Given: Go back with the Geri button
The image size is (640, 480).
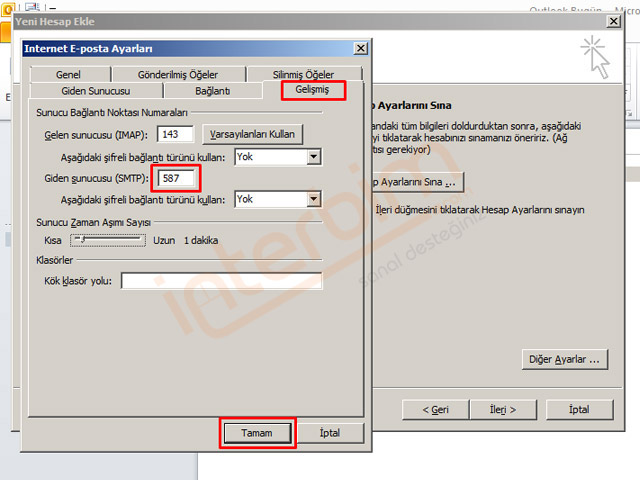Looking at the screenshot, I should pos(435,409).
